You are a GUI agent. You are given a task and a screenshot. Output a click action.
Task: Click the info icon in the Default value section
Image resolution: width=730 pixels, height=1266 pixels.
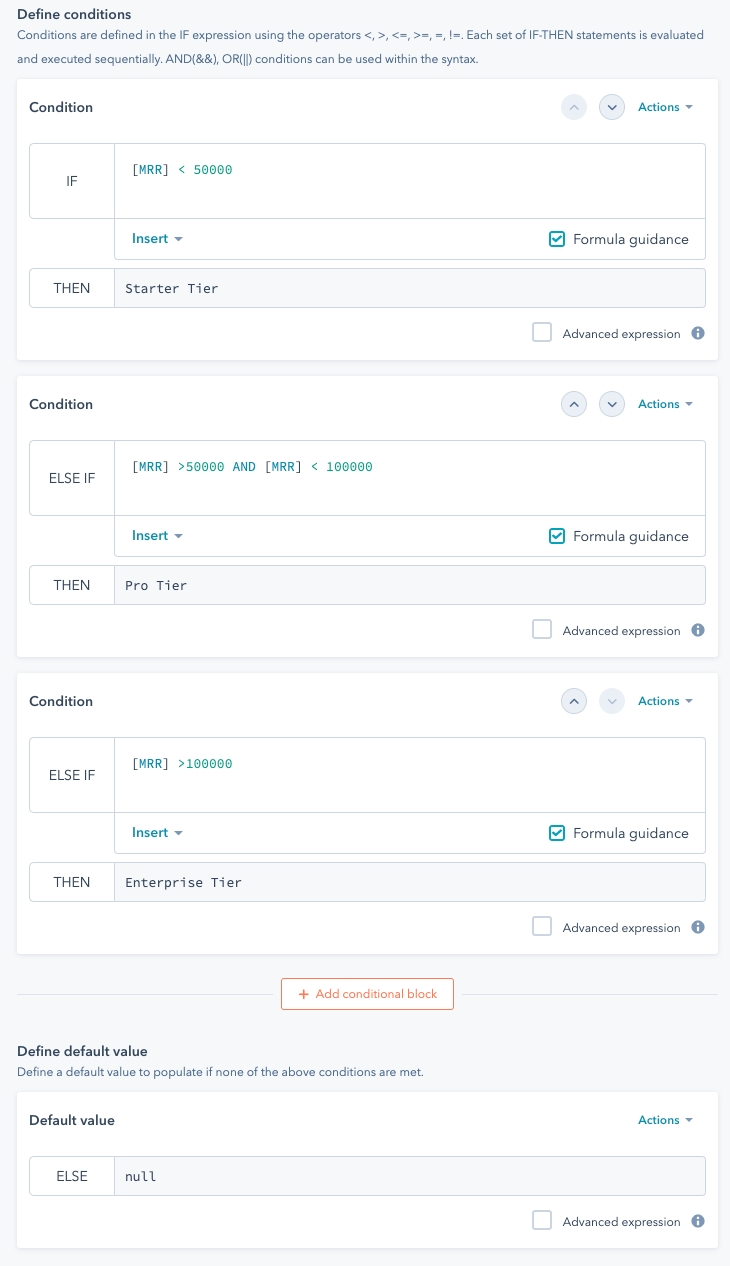pos(698,1221)
